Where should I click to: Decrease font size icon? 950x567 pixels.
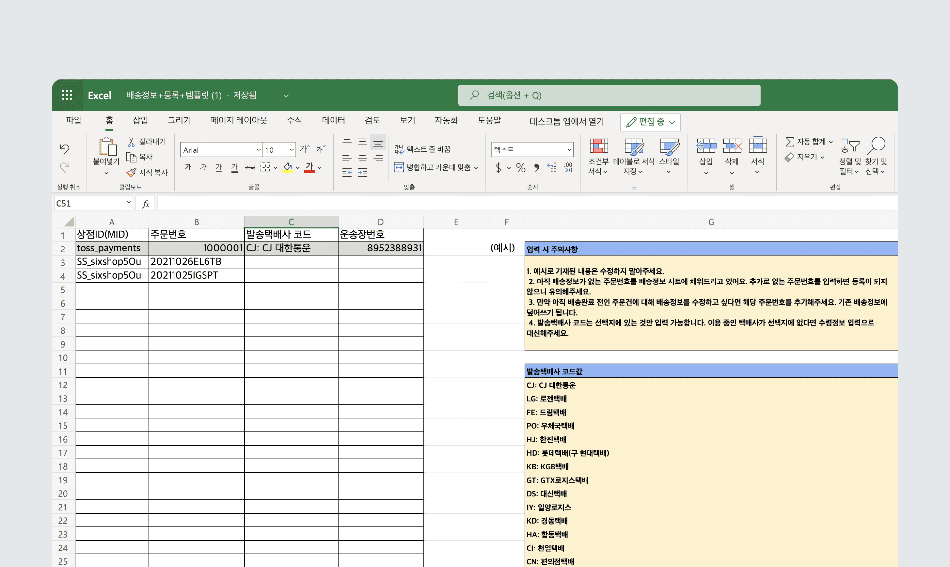(321, 149)
